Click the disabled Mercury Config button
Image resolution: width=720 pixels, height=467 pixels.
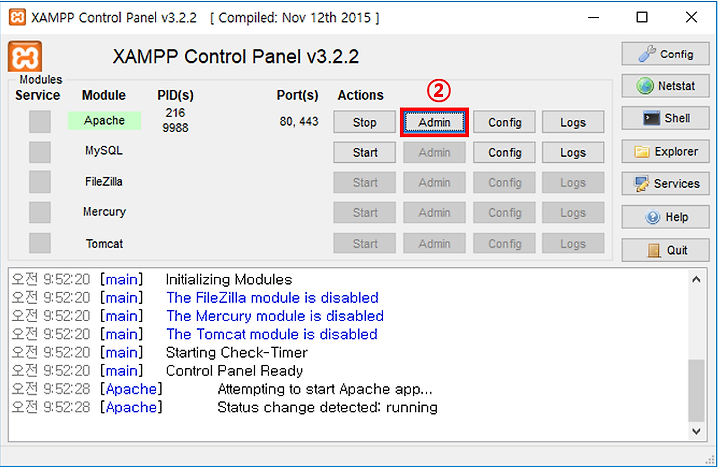[505, 213]
